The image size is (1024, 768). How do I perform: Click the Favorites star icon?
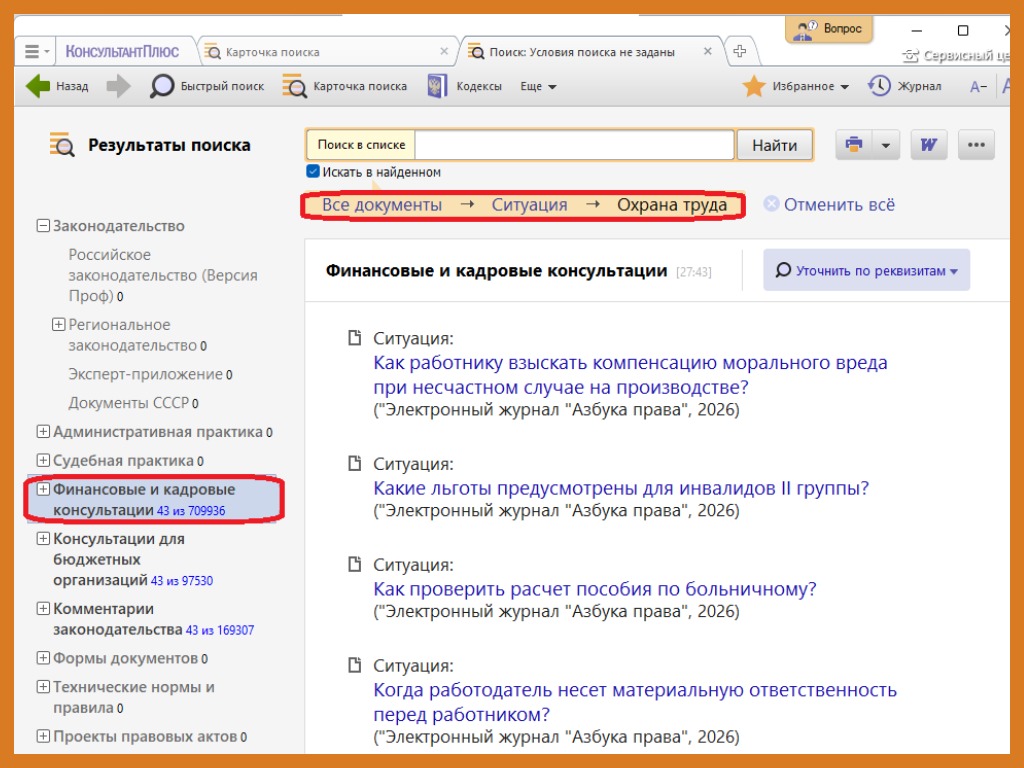pos(754,86)
